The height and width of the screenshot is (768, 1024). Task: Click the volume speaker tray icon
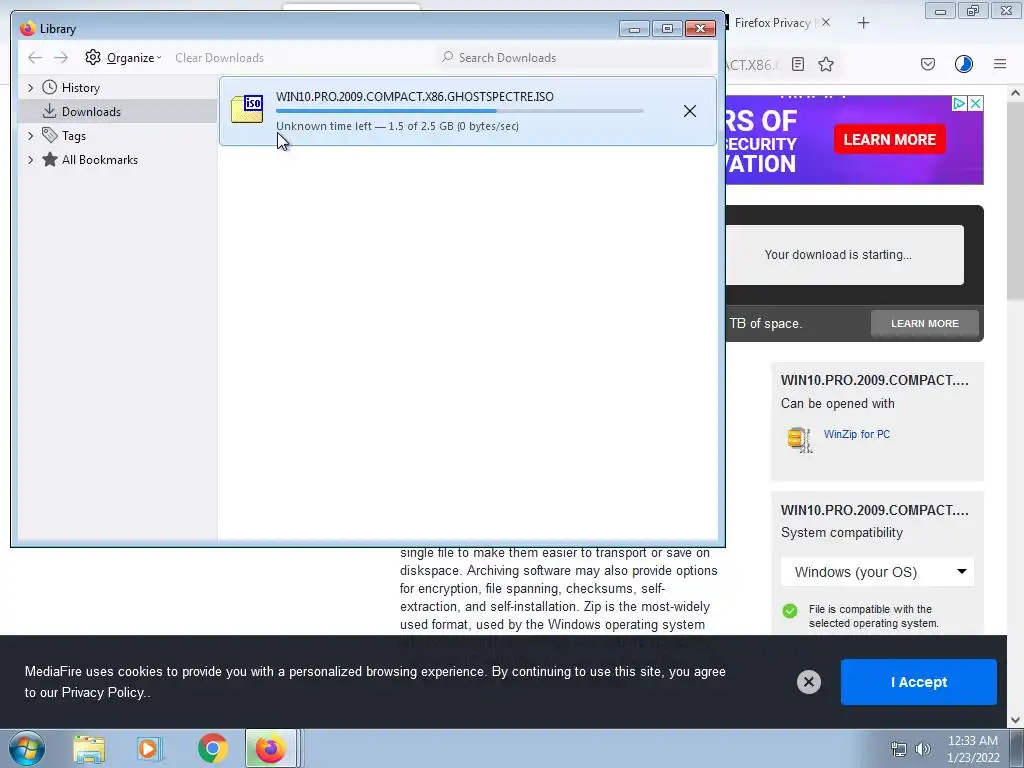pos(923,749)
